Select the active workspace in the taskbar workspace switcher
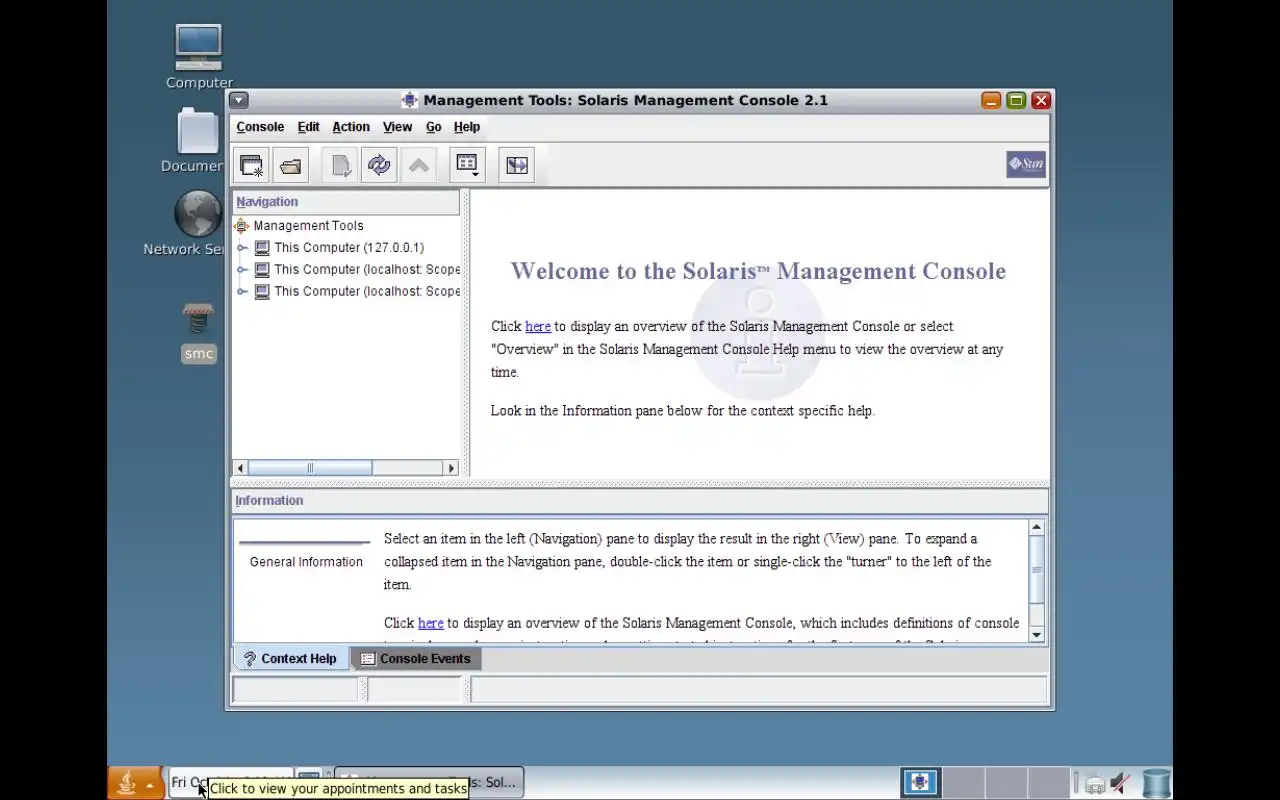The width and height of the screenshot is (1280, 800). pyautogui.click(x=920, y=783)
